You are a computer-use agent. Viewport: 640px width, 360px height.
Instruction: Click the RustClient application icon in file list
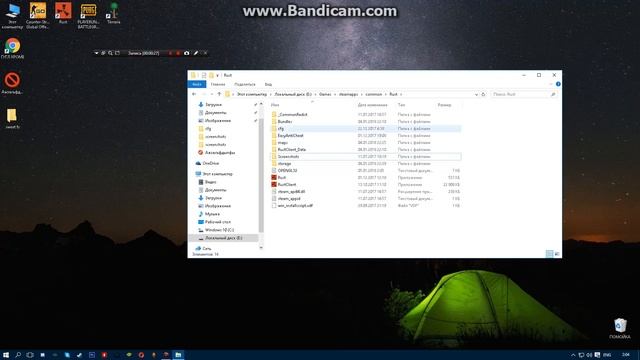(x=274, y=184)
